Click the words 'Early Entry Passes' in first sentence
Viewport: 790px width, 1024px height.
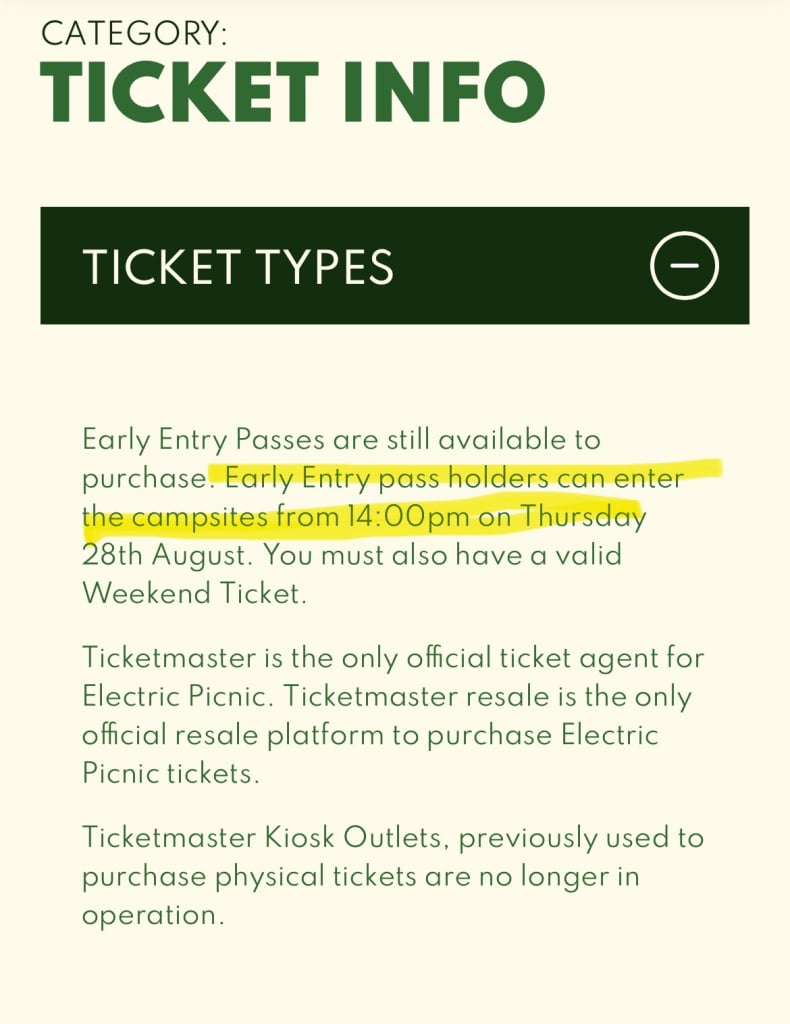[x=203, y=440]
